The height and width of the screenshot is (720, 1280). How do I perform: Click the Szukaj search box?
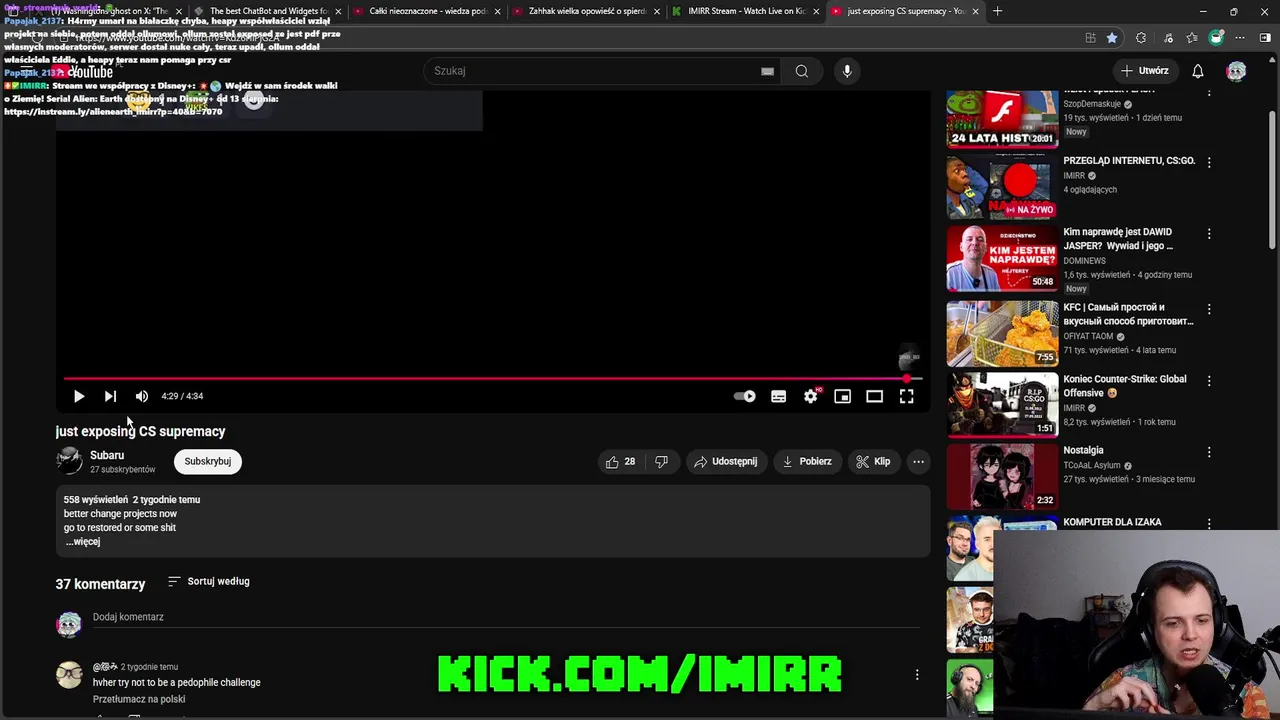[595, 71]
